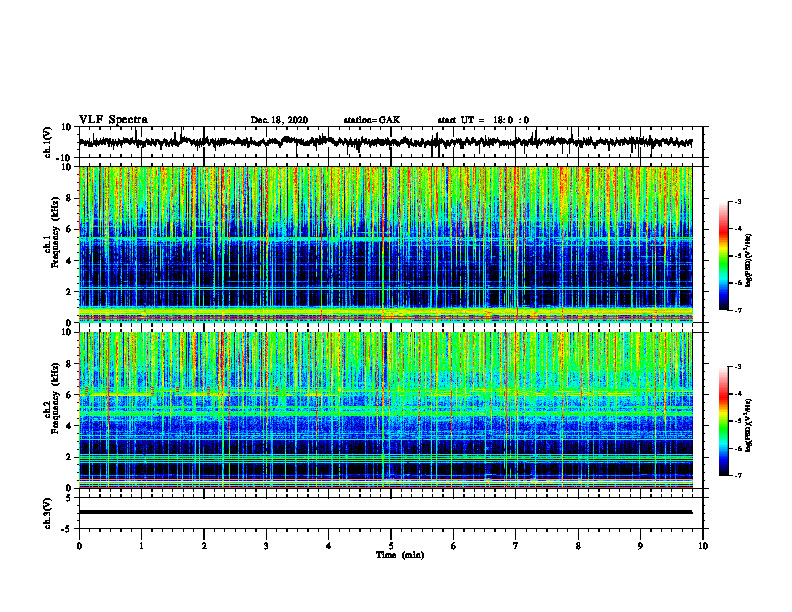
Task: Click time-axis tick label "6"
Action: point(454,546)
